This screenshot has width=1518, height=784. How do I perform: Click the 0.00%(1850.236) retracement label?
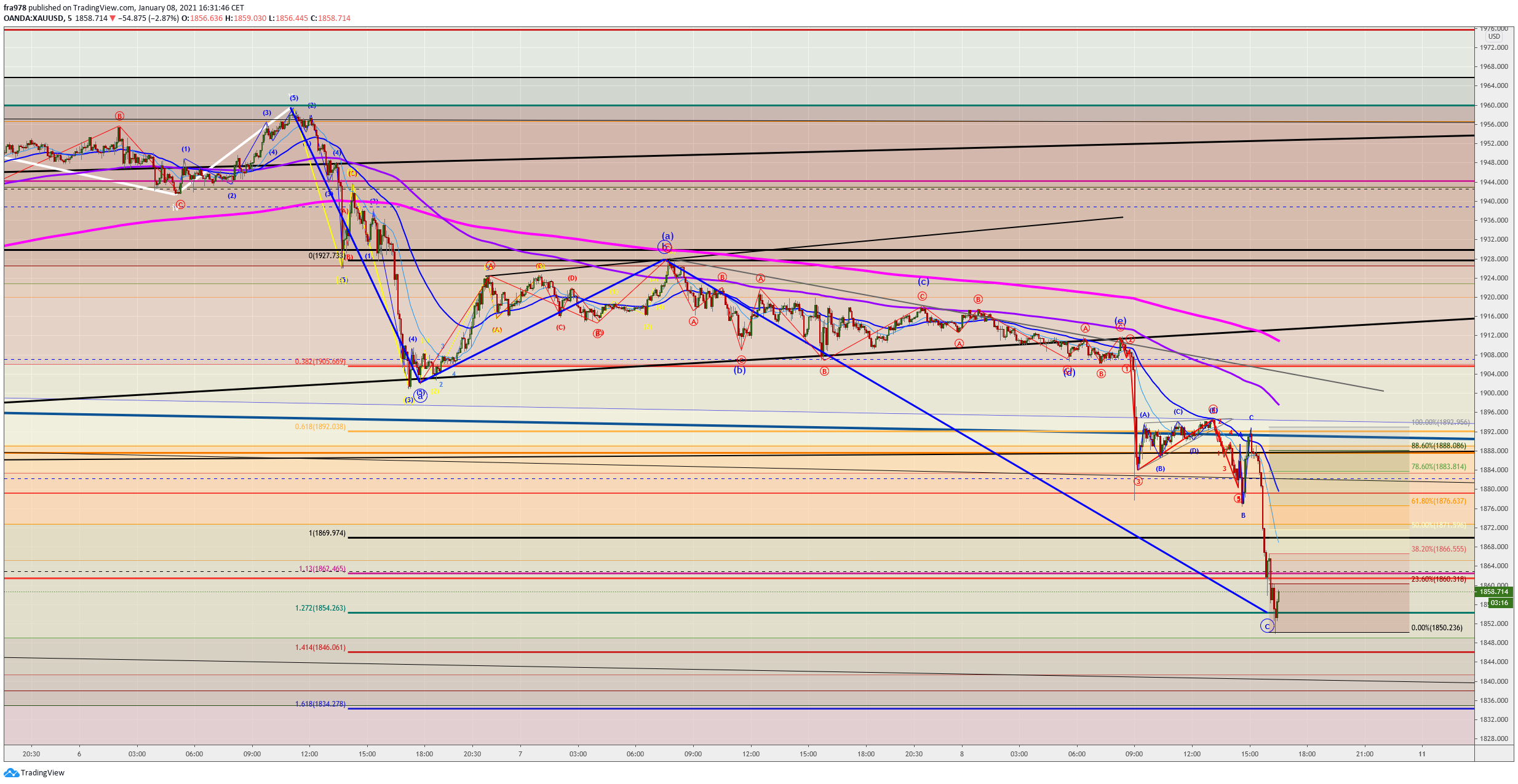tap(1437, 628)
